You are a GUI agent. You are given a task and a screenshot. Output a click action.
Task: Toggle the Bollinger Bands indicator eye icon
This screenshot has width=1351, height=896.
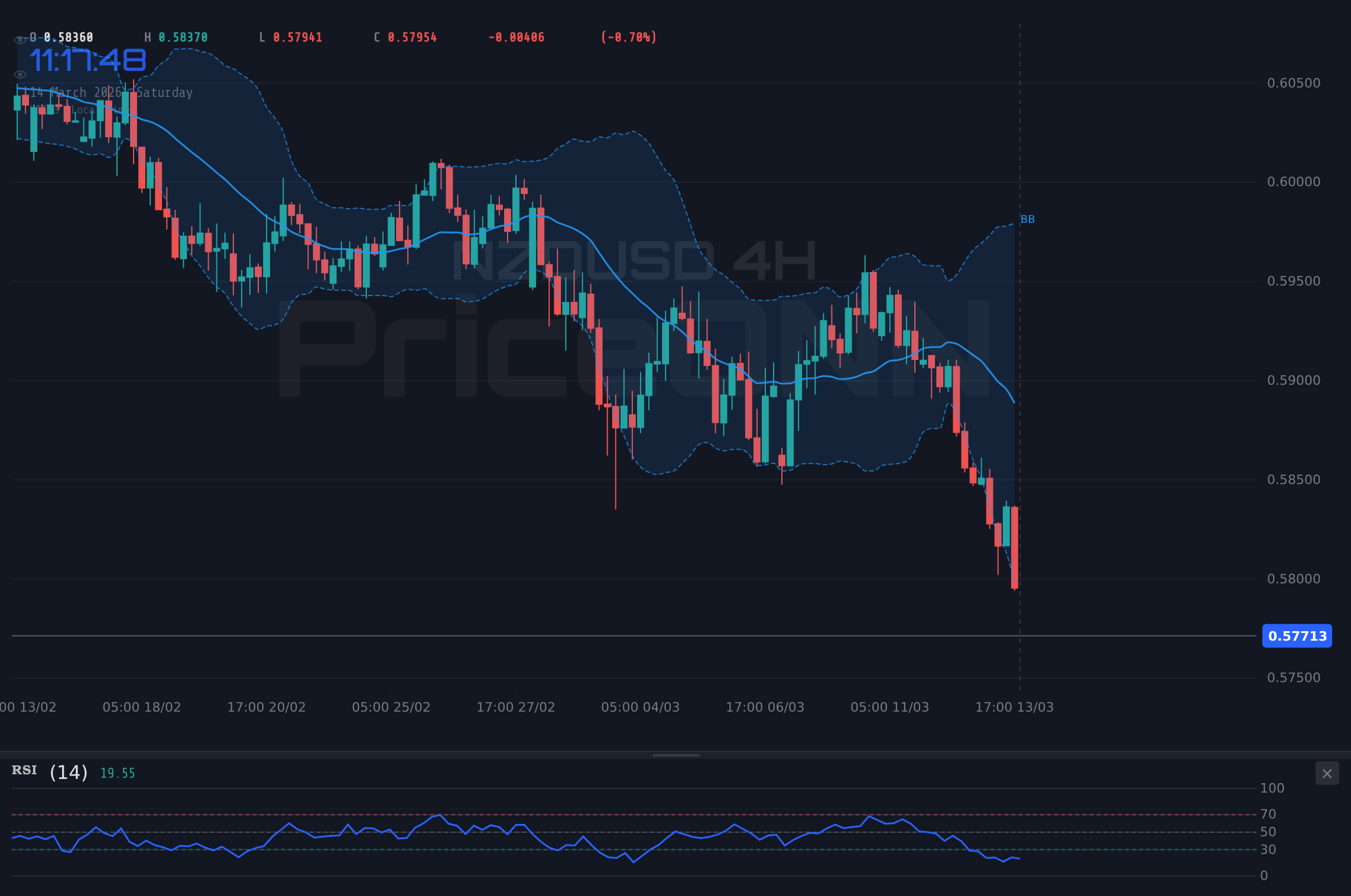pyautogui.click(x=21, y=74)
